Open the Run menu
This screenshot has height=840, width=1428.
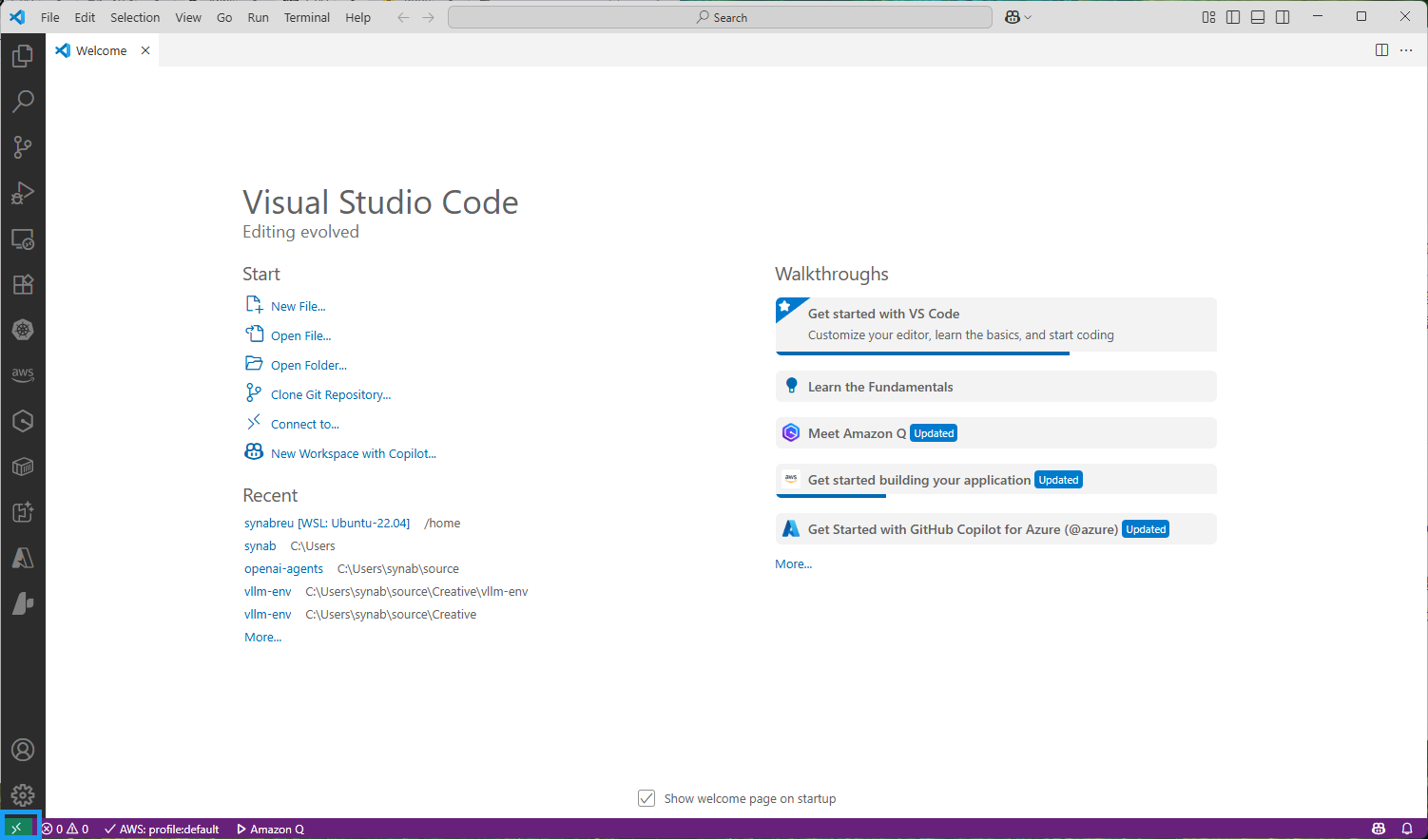258,17
